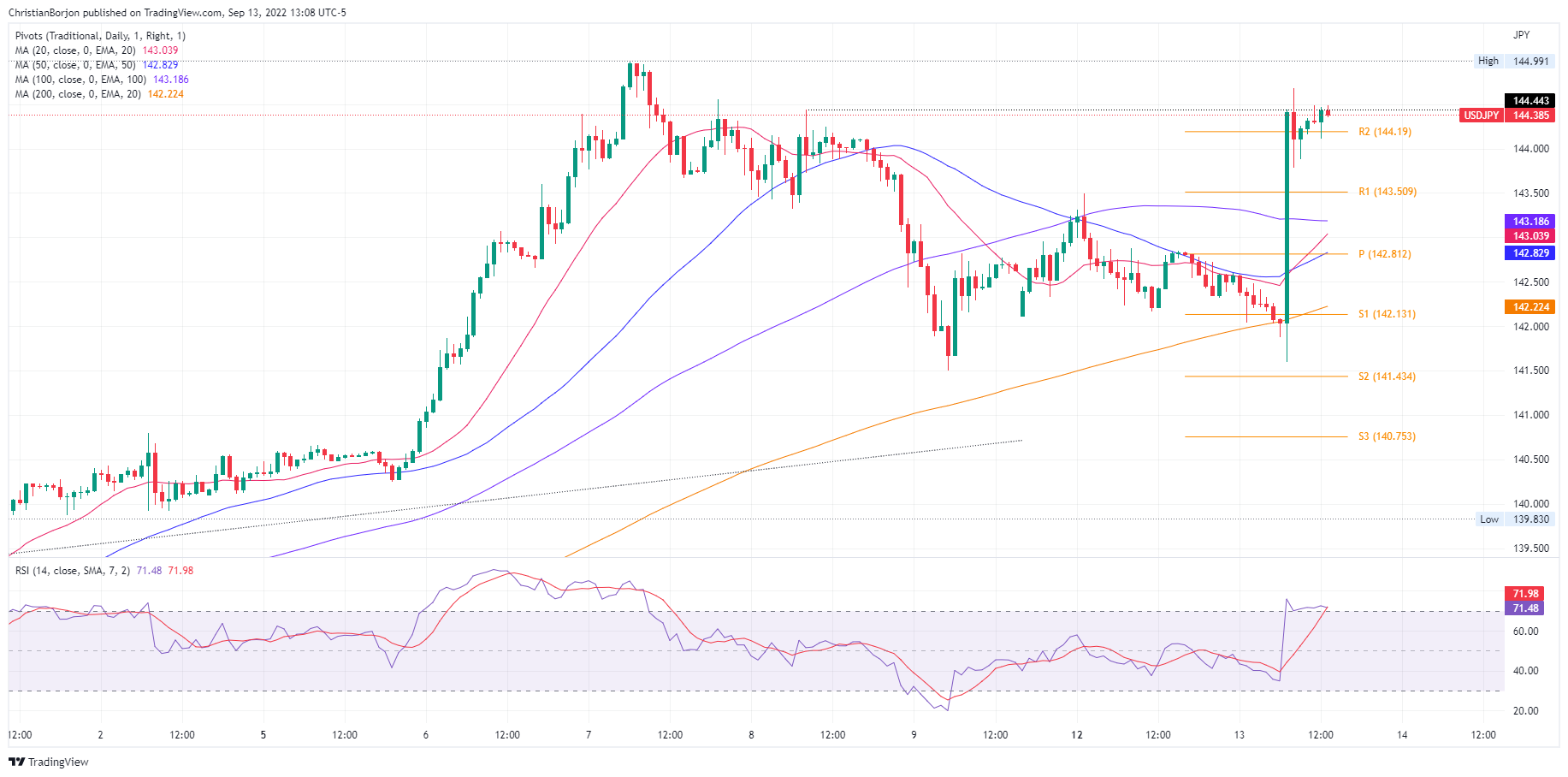Click the JPY currency label
The image size is (1568, 777).
click(x=1521, y=35)
